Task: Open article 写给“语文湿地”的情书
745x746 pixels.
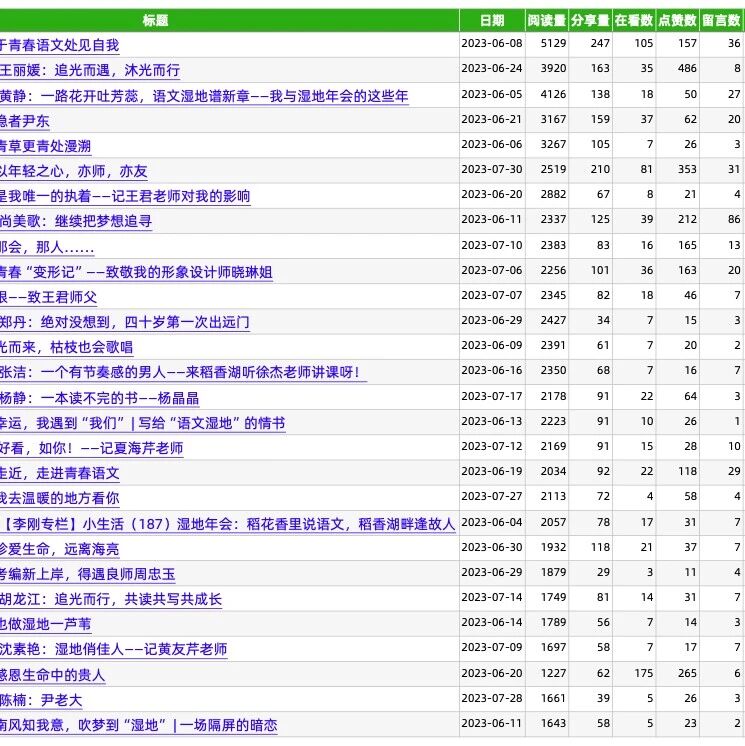Action: (x=143, y=423)
